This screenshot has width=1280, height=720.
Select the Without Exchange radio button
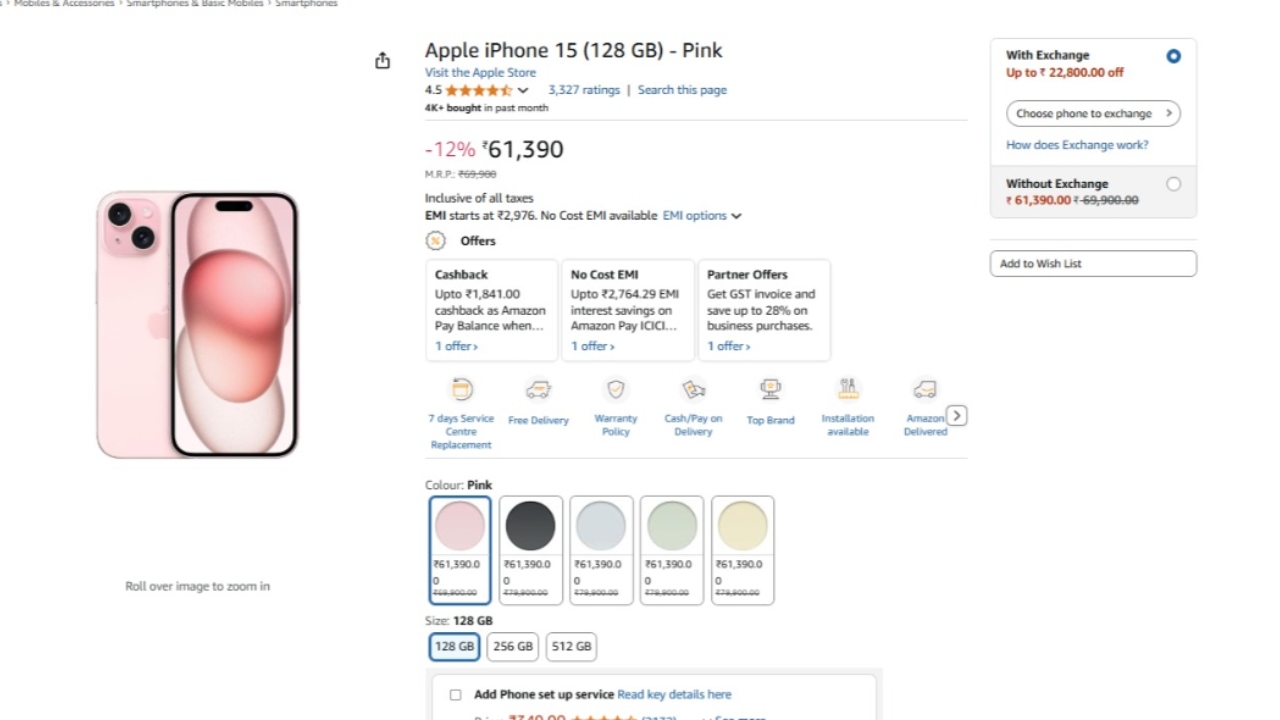pos(1173,184)
